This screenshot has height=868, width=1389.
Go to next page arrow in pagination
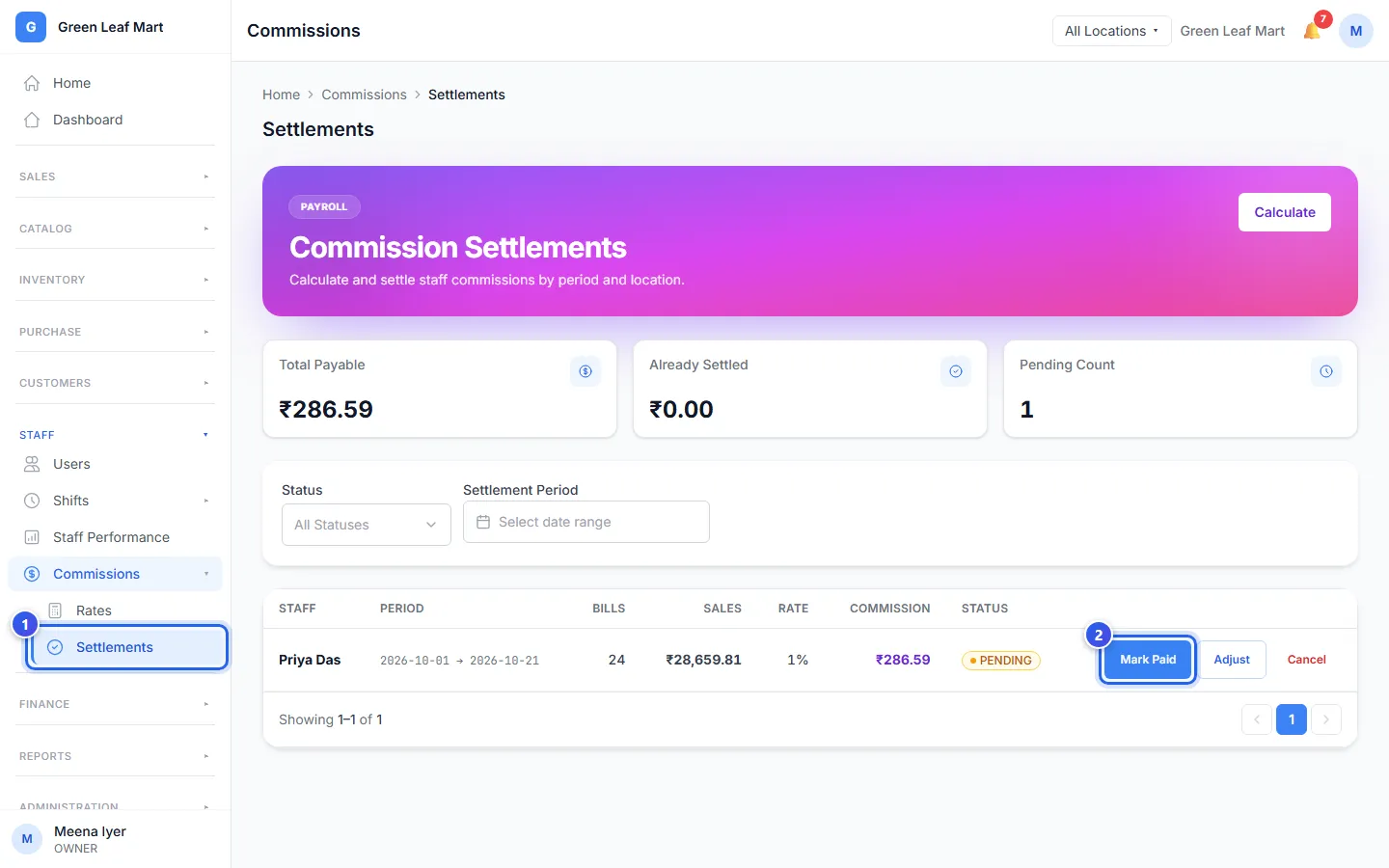(x=1326, y=719)
